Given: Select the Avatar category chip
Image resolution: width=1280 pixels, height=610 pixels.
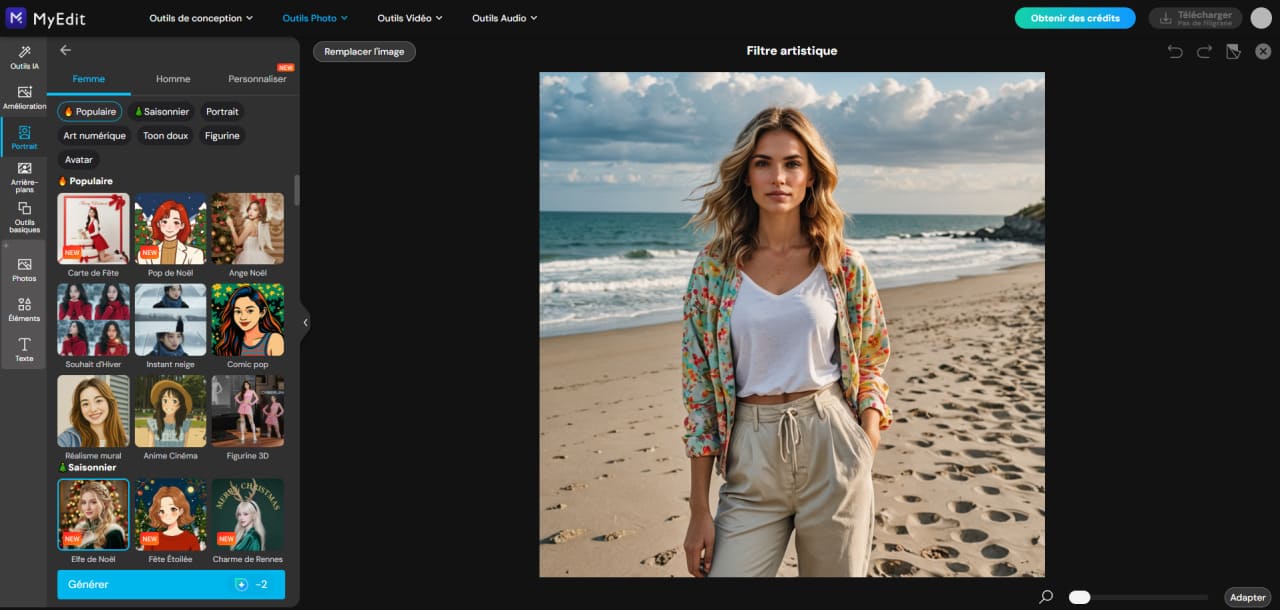Looking at the screenshot, I should coord(79,160).
